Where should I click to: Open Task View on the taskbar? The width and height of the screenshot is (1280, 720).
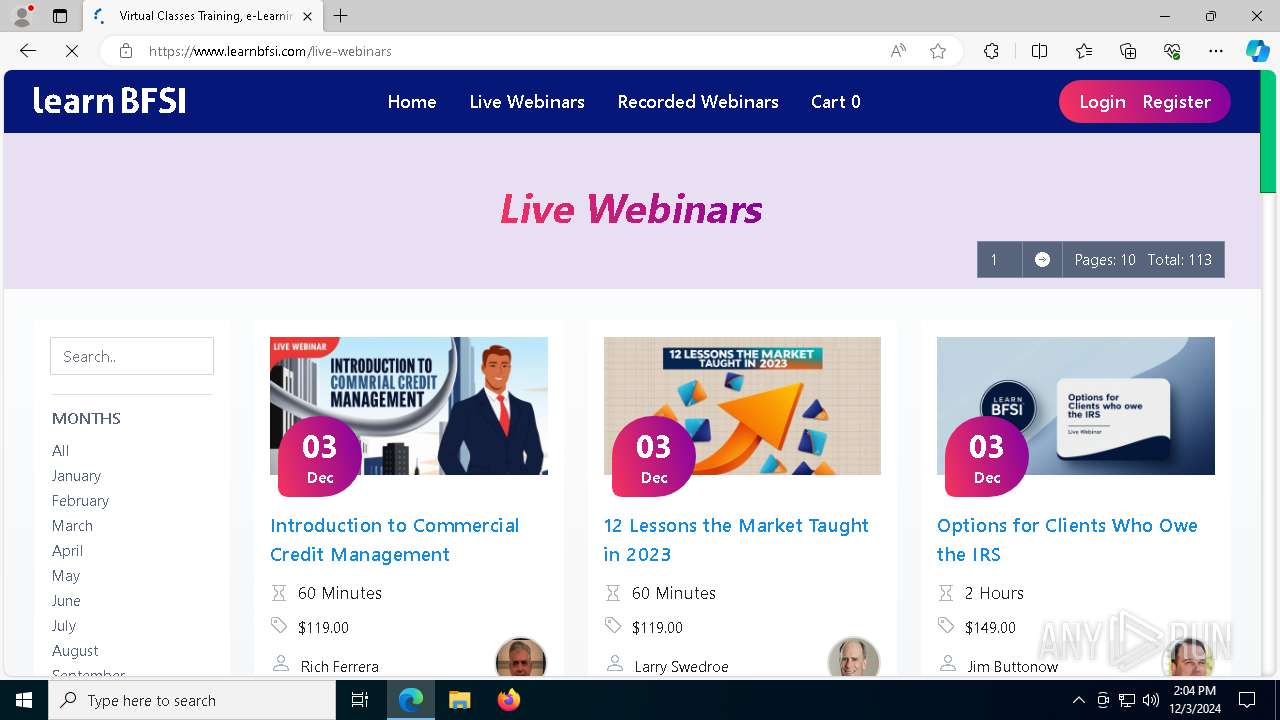(x=360, y=700)
